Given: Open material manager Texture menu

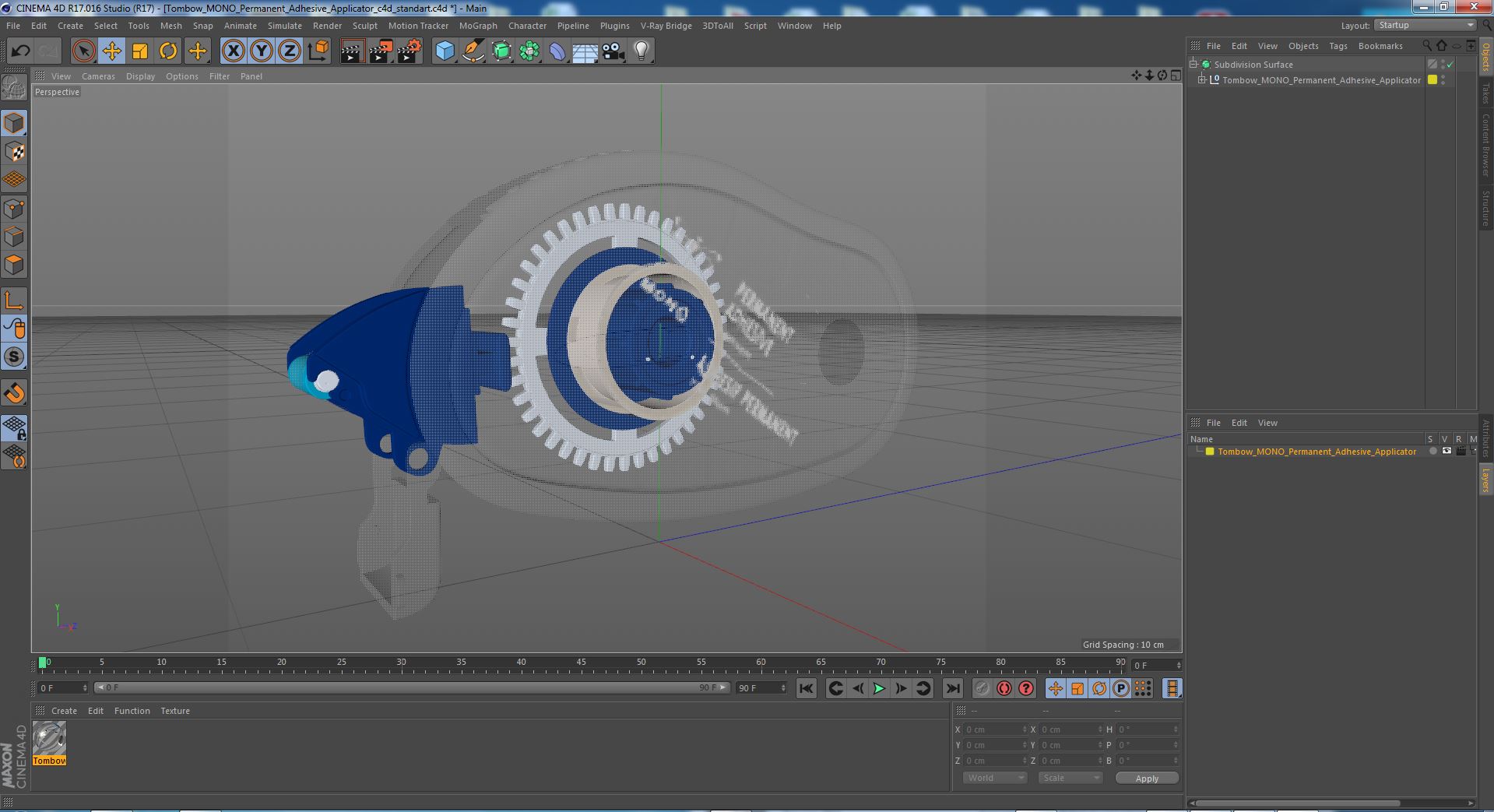Looking at the screenshot, I should point(175,711).
